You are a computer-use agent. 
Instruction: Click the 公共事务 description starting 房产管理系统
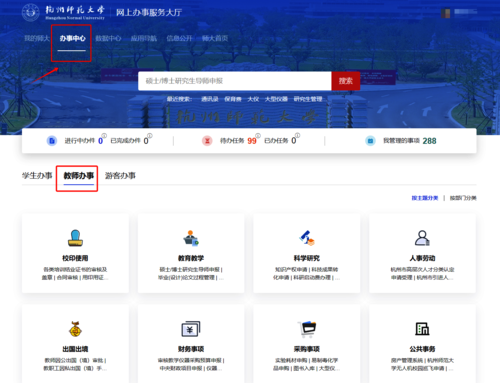click(422, 364)
